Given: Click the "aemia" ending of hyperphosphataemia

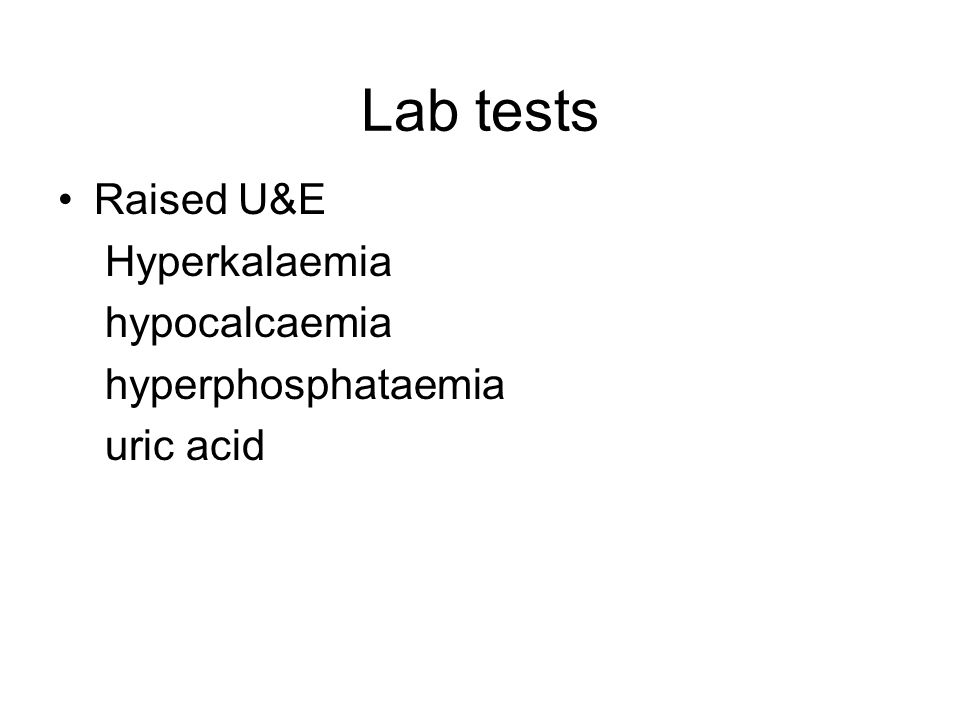Looking at the screenshot, I should (448, 384).
